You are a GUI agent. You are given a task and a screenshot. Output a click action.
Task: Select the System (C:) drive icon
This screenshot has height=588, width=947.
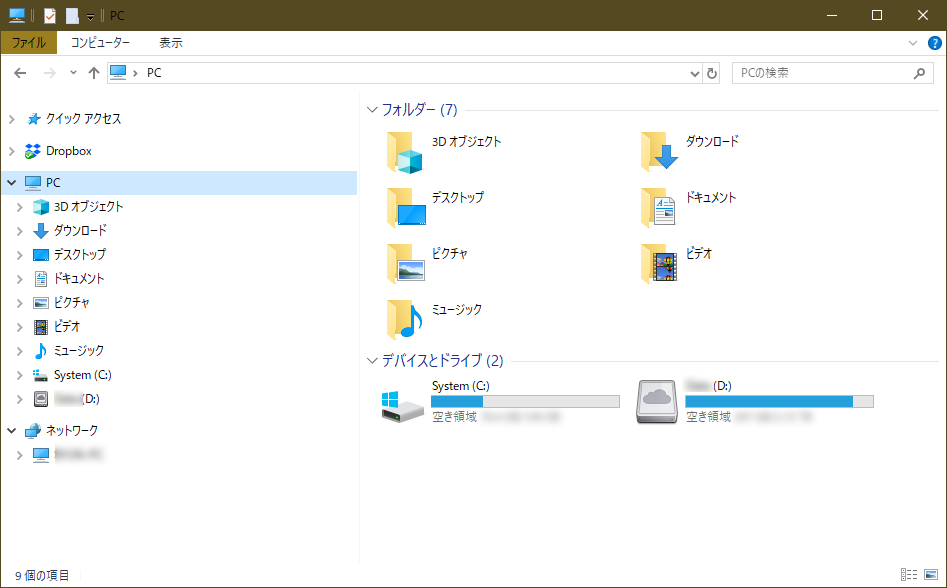(403, 404)
